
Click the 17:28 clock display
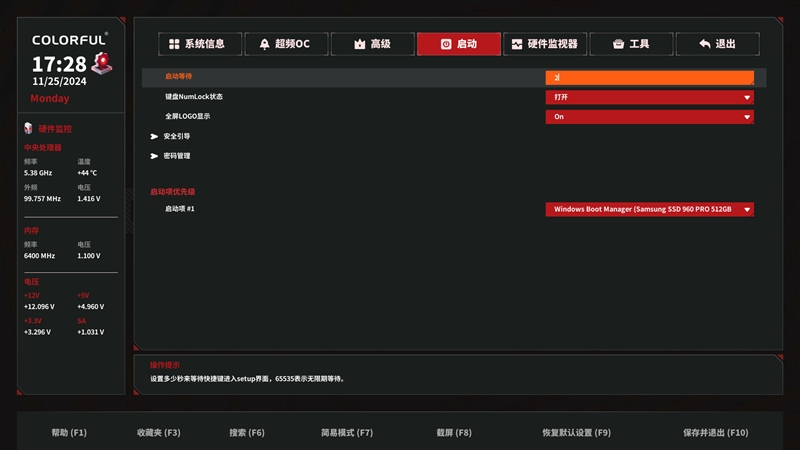point(59,64)
